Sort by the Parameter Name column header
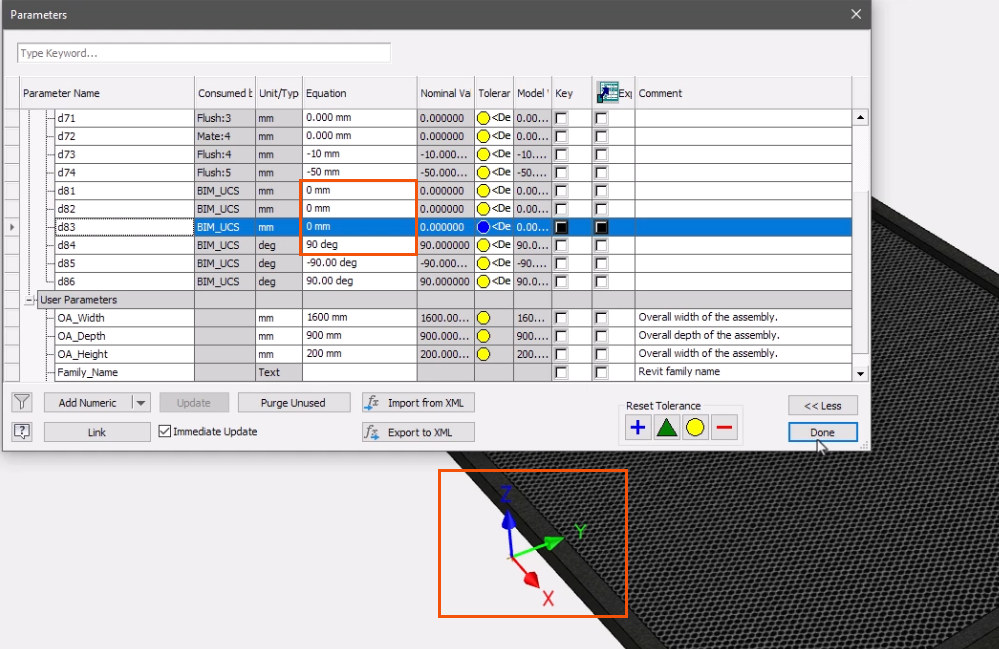Viewport: 999px width, 649px height. pos(107,93)
